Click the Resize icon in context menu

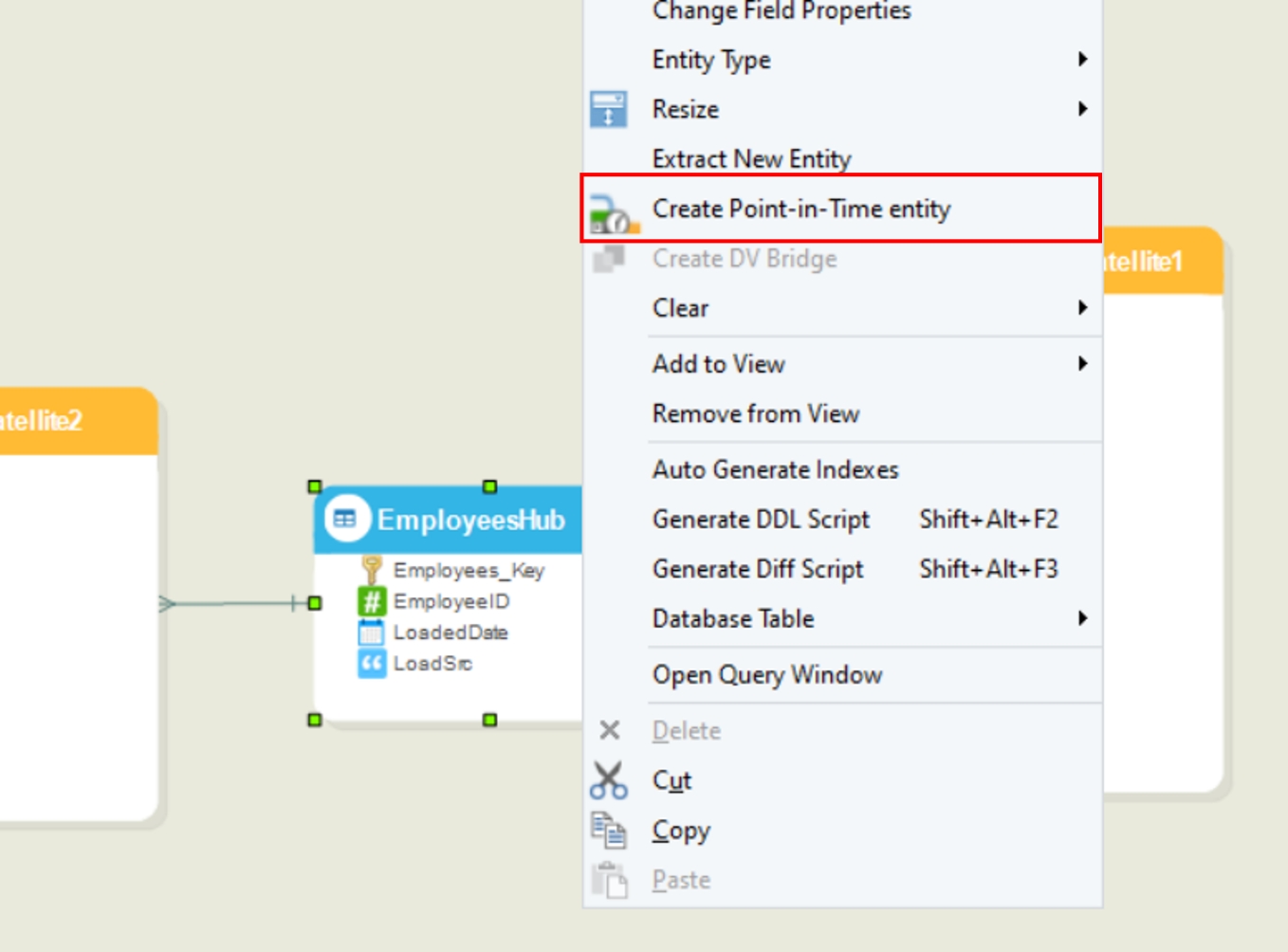pyautogui.click(x=608, y=109)
